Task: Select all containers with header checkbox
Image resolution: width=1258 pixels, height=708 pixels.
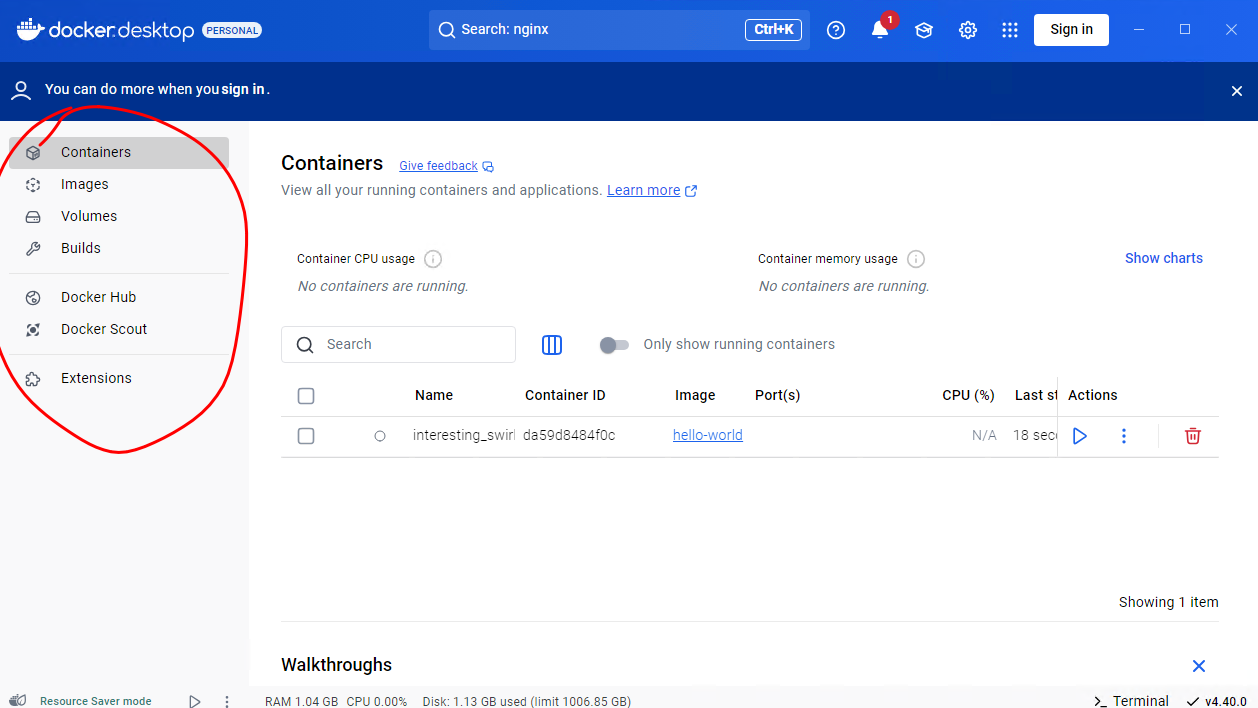Action: [306, 396]
